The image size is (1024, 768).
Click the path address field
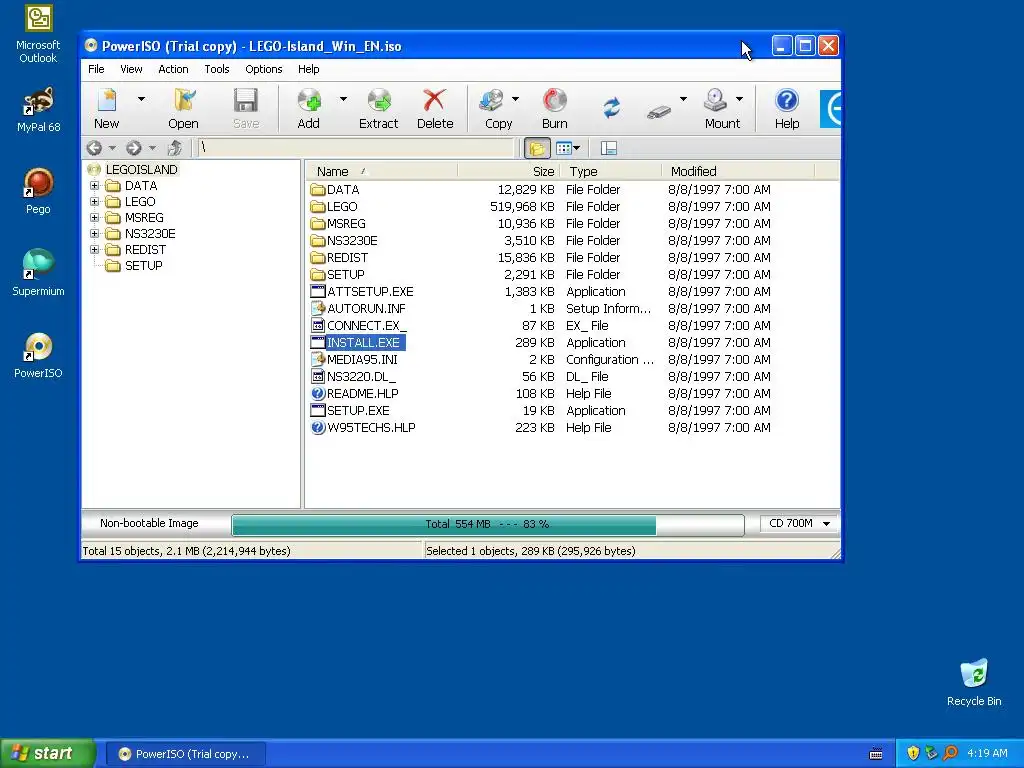355,148
